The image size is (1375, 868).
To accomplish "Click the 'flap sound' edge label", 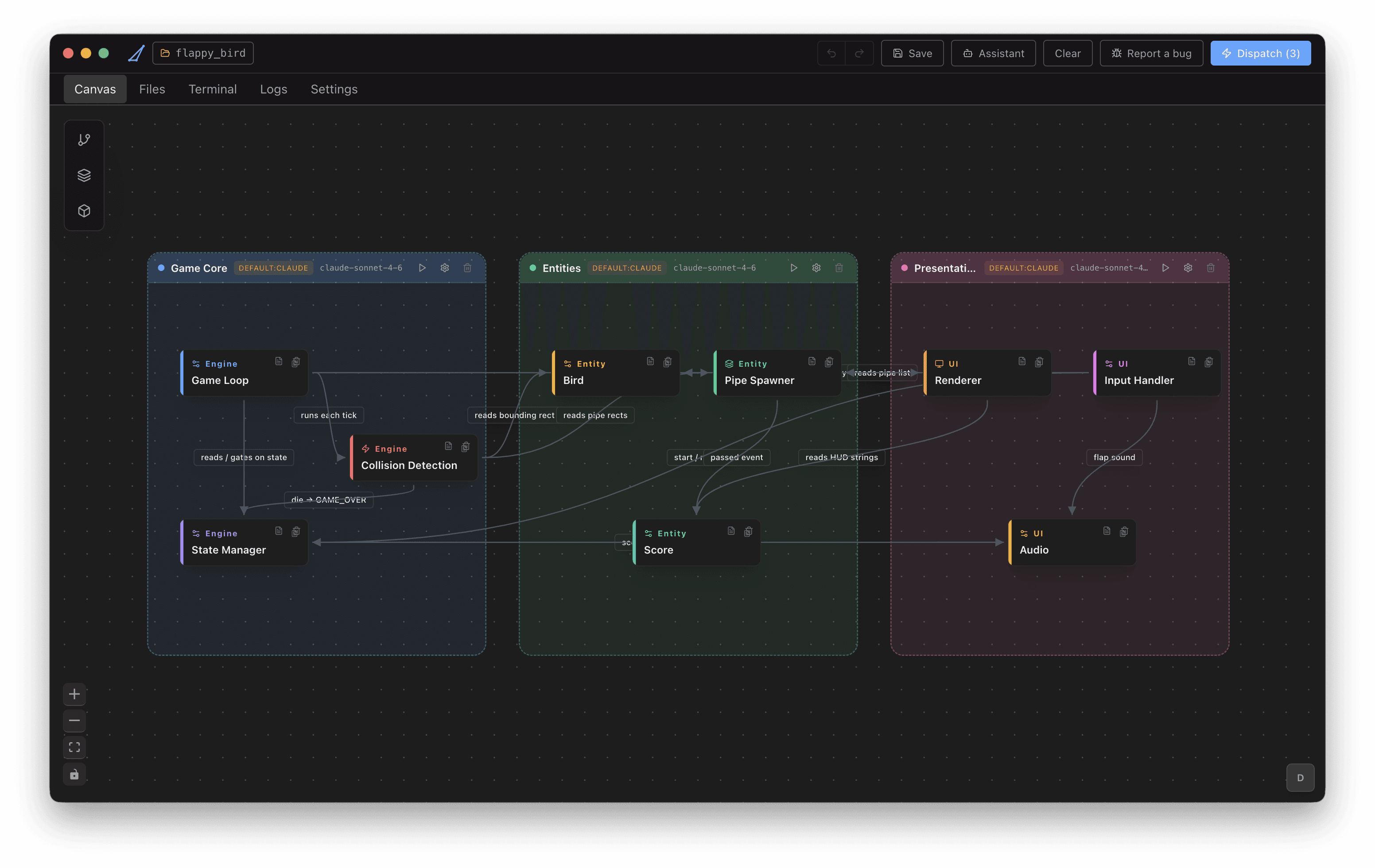I will point(1114,457).
